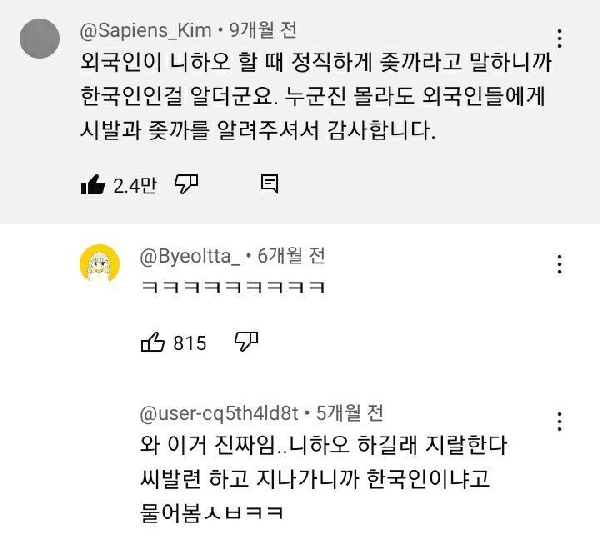The height and width of the screenshot is (542, 600).
Task: Open the gray profile avatar of Sapiens_Kim
Action: 41,41
